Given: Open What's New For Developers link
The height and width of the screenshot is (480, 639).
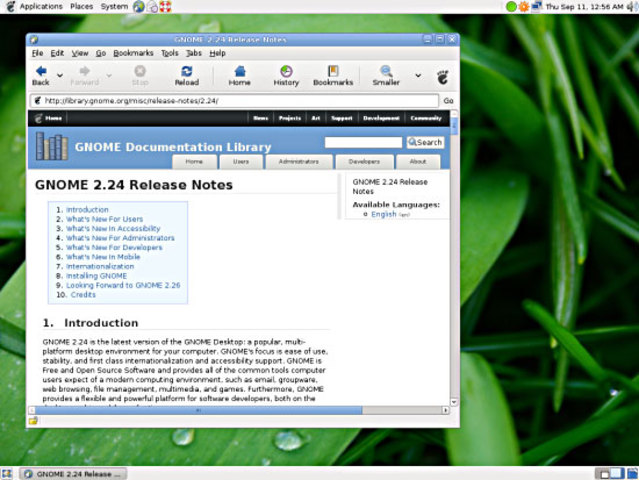Looking at the screenshot, I should 114,247.
